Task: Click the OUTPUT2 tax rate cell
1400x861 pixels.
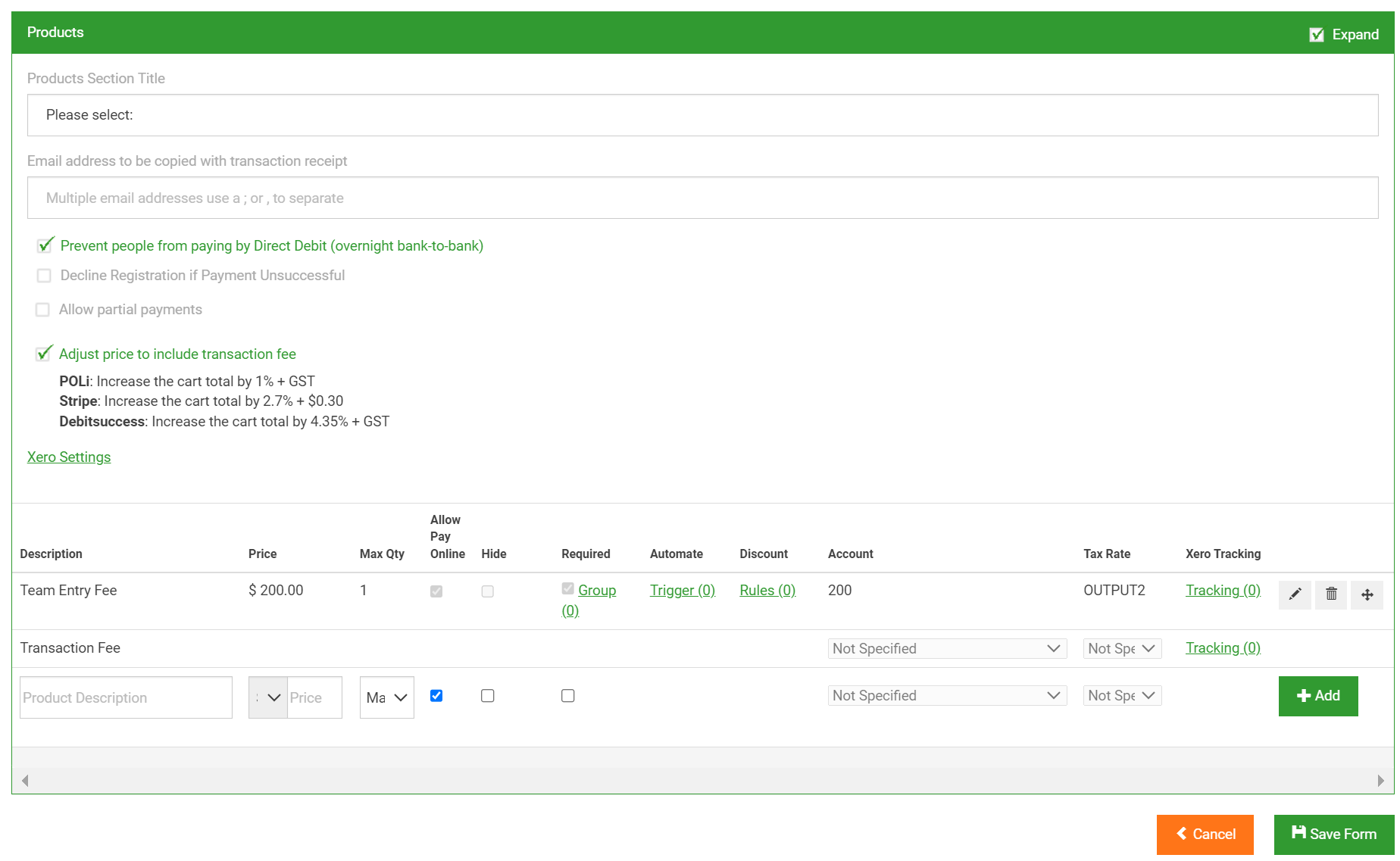Action: tap(1114, 591)
